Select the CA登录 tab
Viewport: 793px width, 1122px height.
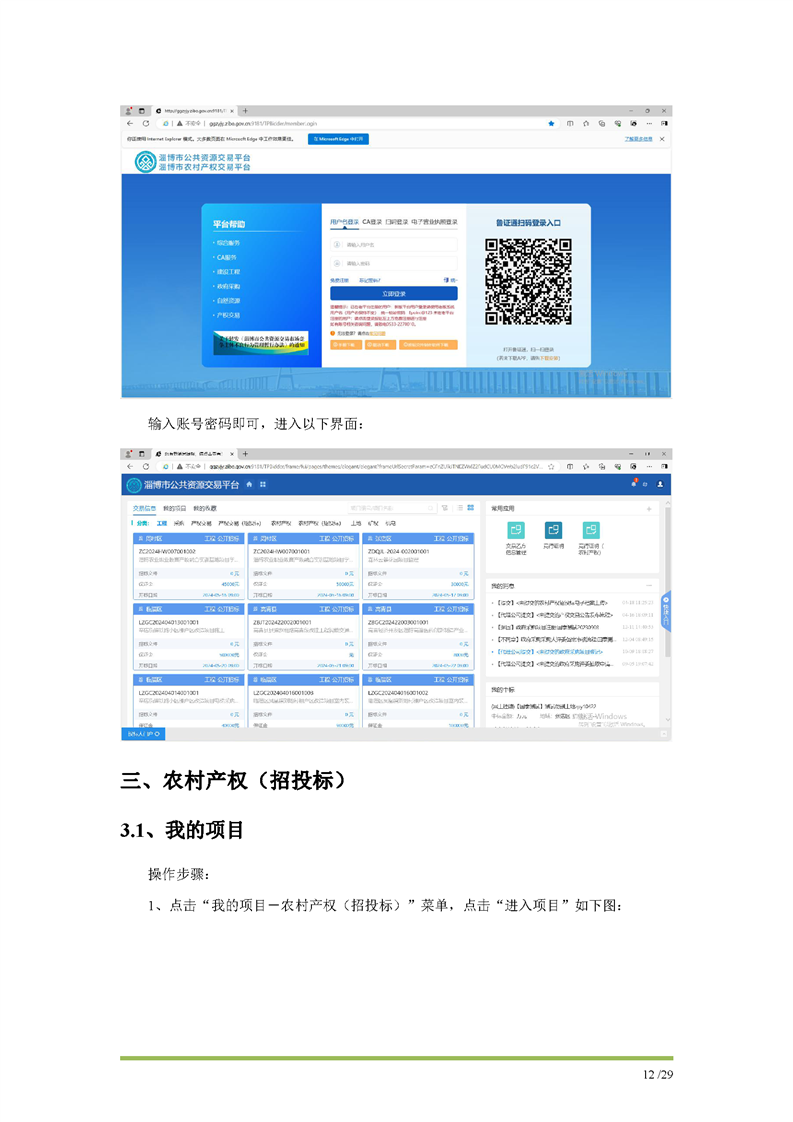coord(373,221)
